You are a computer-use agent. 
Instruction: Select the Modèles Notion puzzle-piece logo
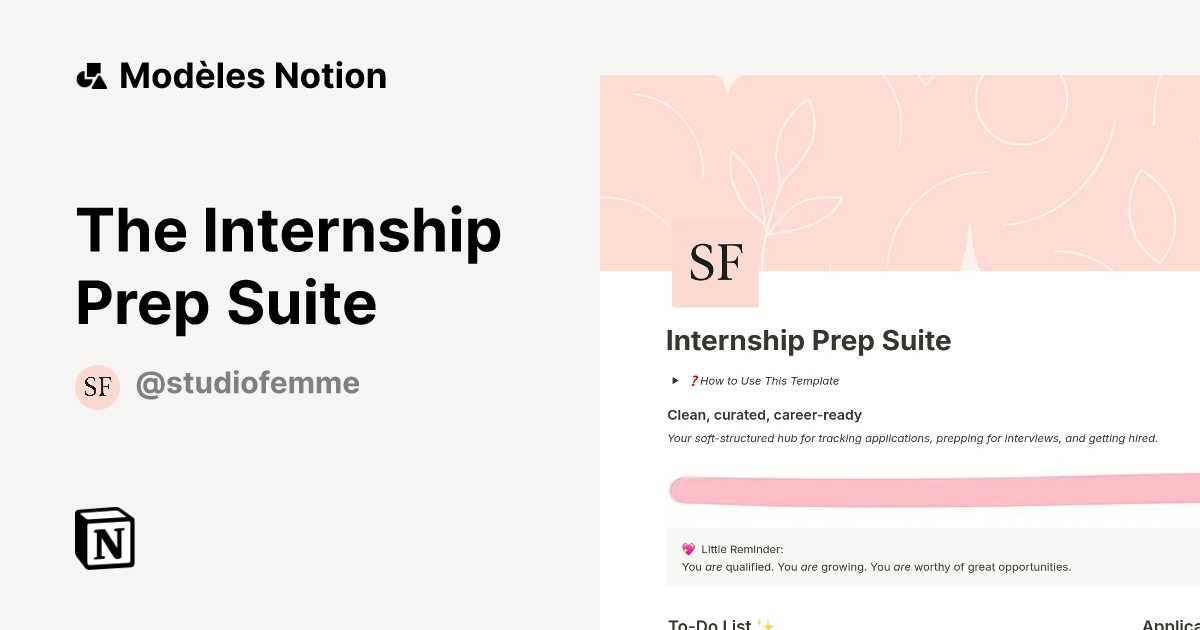click(x=91, y=74)
